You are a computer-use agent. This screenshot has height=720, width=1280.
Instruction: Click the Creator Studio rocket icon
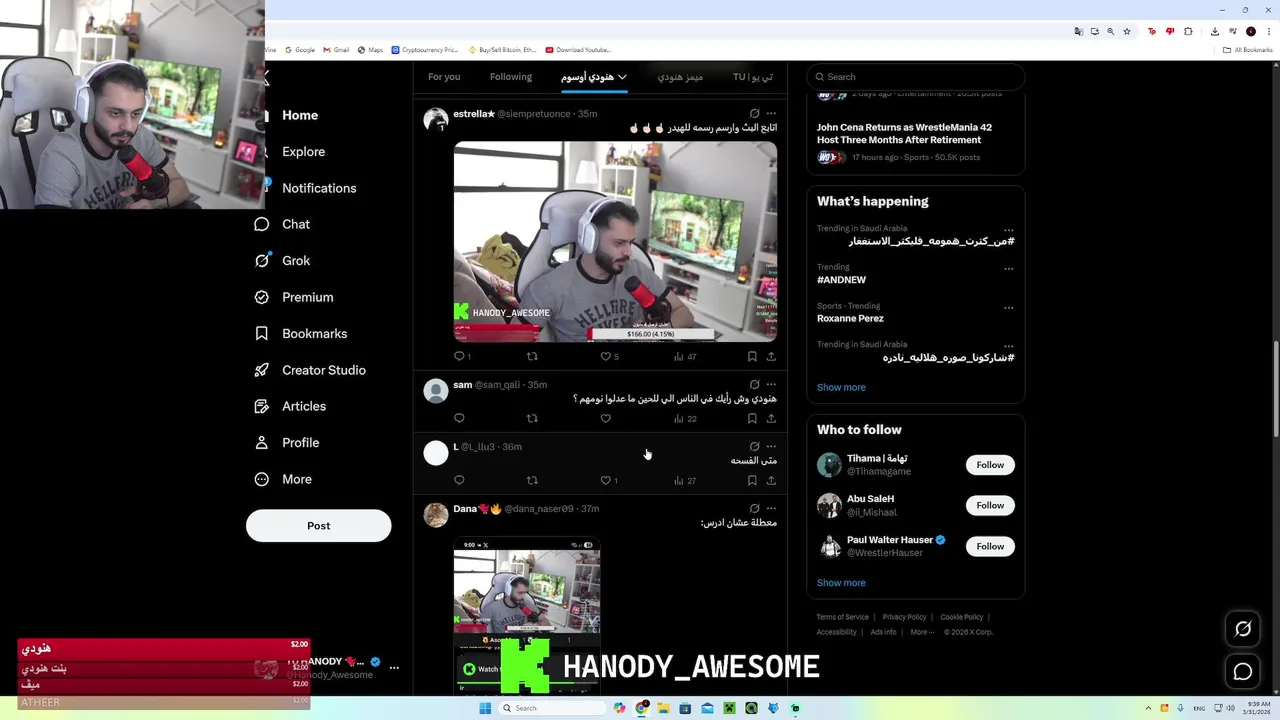click(x=262, y=370)
